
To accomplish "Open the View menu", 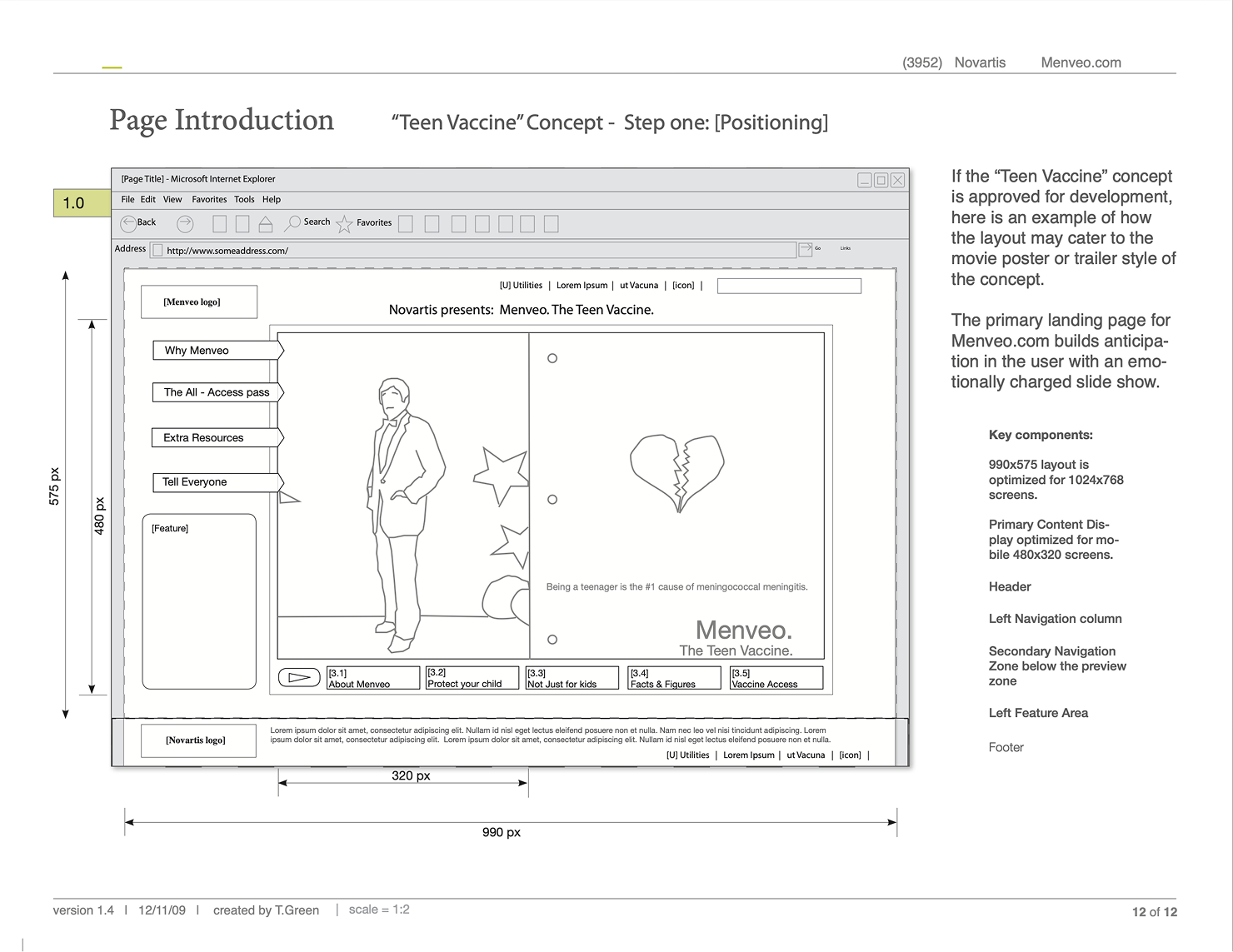I will point(172,200).
